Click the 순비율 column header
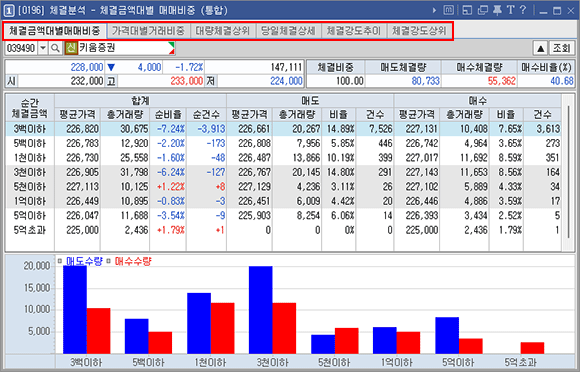The height and width of the screenshot is (372, 580). coord(168,115)
